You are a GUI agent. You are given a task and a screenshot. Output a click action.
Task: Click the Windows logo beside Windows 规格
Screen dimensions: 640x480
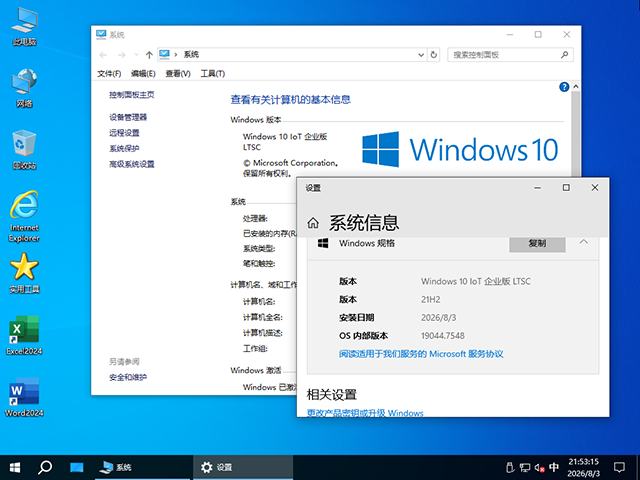[323, 243]
